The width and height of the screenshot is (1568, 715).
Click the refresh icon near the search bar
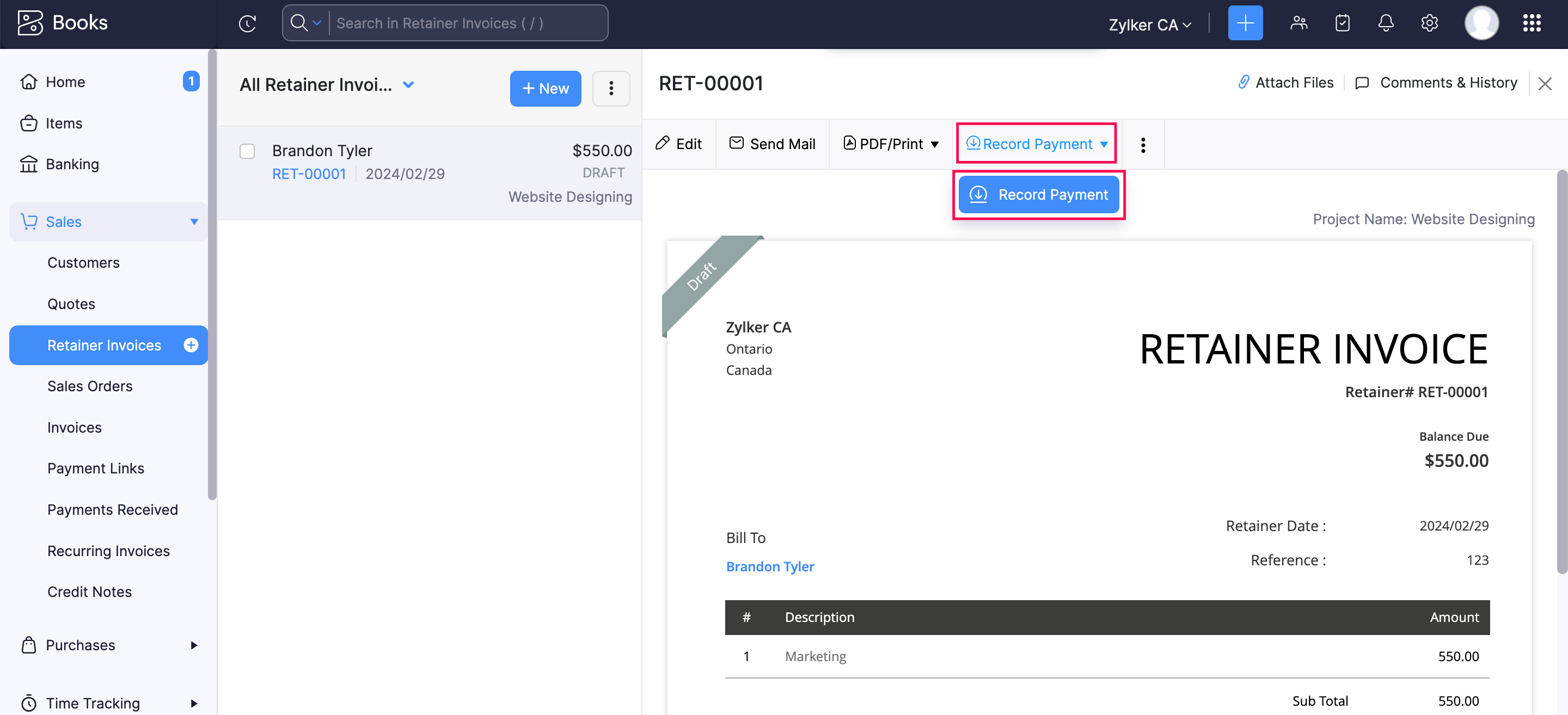[x=248, y=23]
